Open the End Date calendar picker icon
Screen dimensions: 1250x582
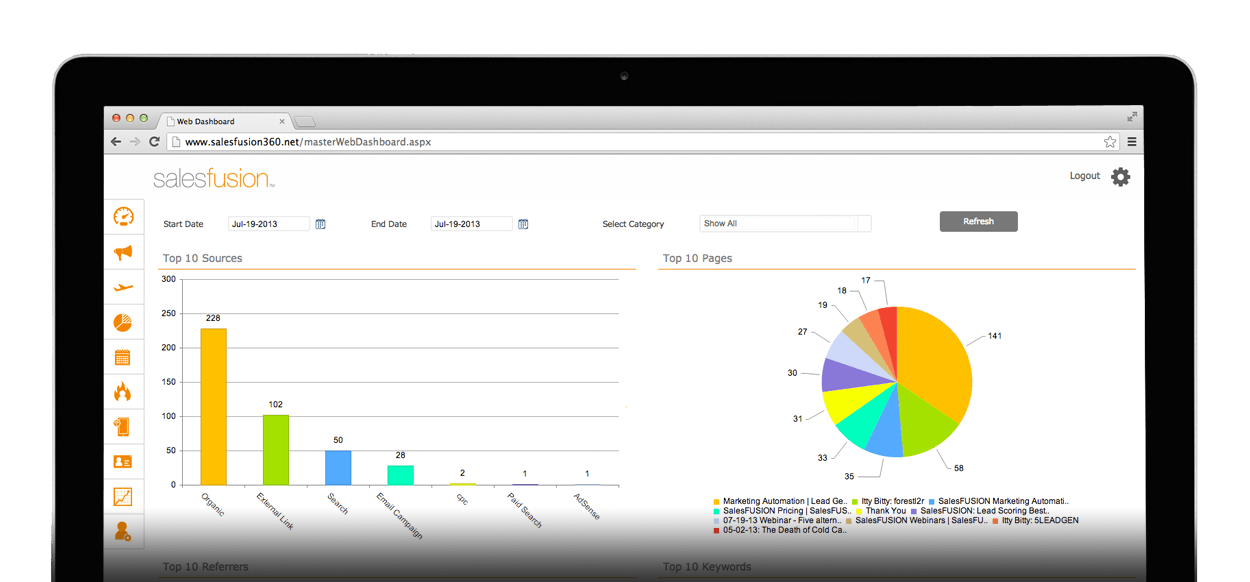pyautogui.click(x=523, y=224)
